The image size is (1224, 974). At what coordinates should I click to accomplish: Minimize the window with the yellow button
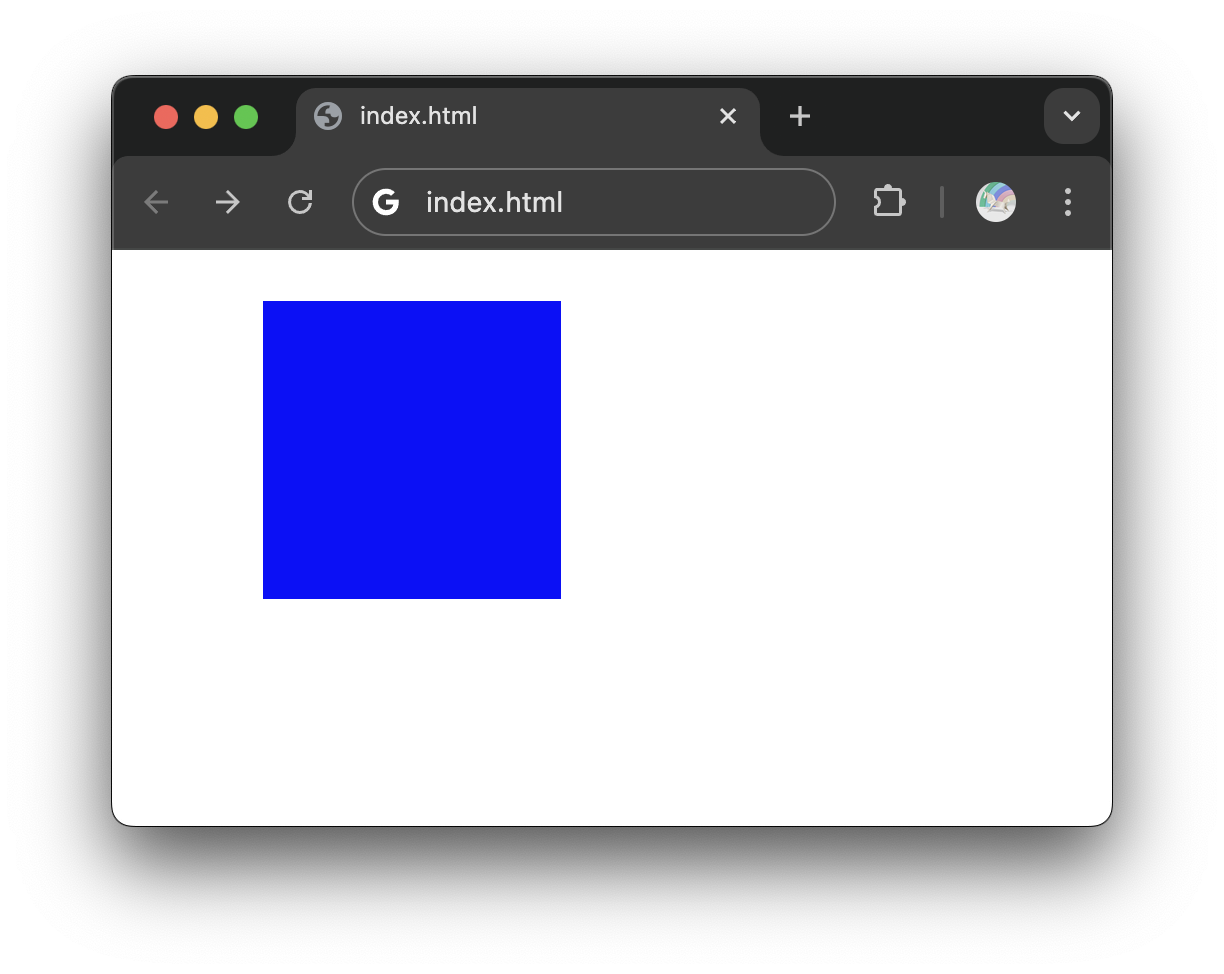[x=206, y=117]
